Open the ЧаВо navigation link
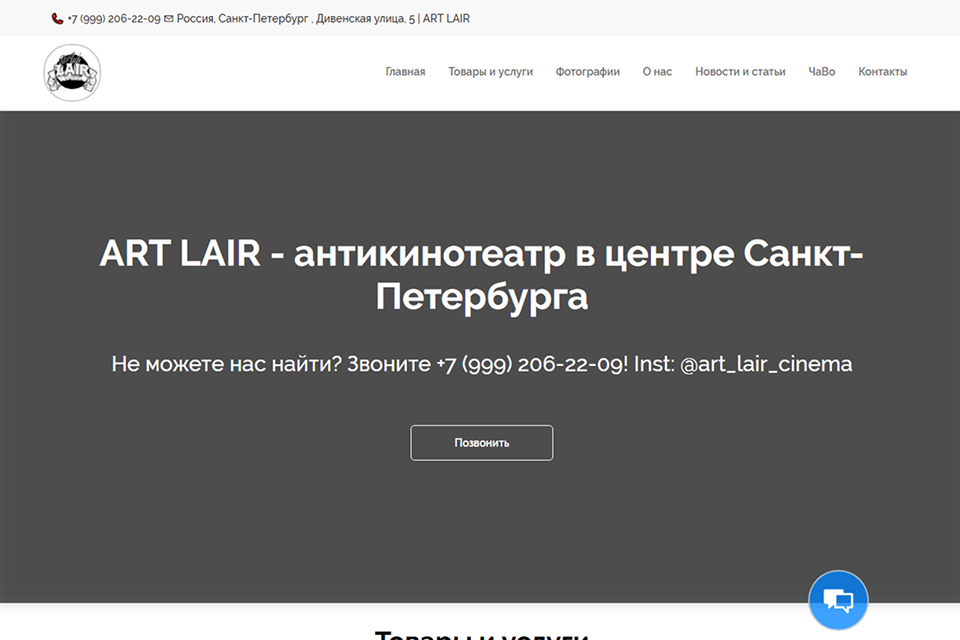The width and height of the screenshot is (960, 640). coord(821,72)
